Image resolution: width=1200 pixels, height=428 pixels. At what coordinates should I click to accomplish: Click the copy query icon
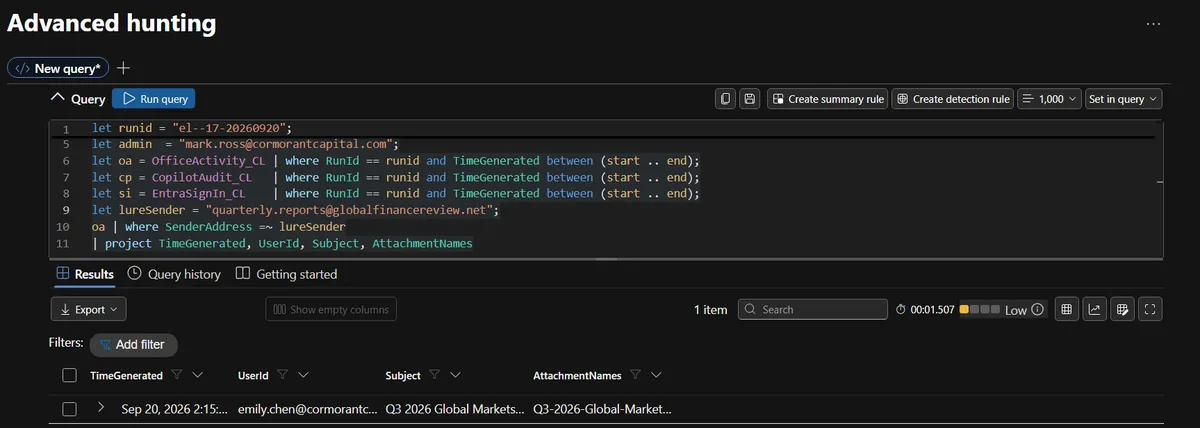726,99
